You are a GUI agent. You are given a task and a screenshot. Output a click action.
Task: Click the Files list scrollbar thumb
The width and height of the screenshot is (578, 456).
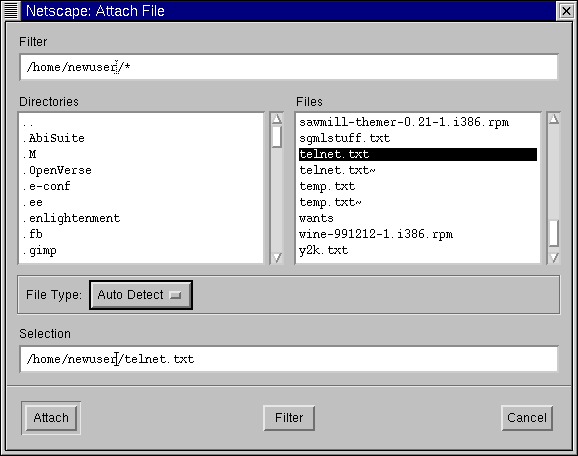point(554,233)
